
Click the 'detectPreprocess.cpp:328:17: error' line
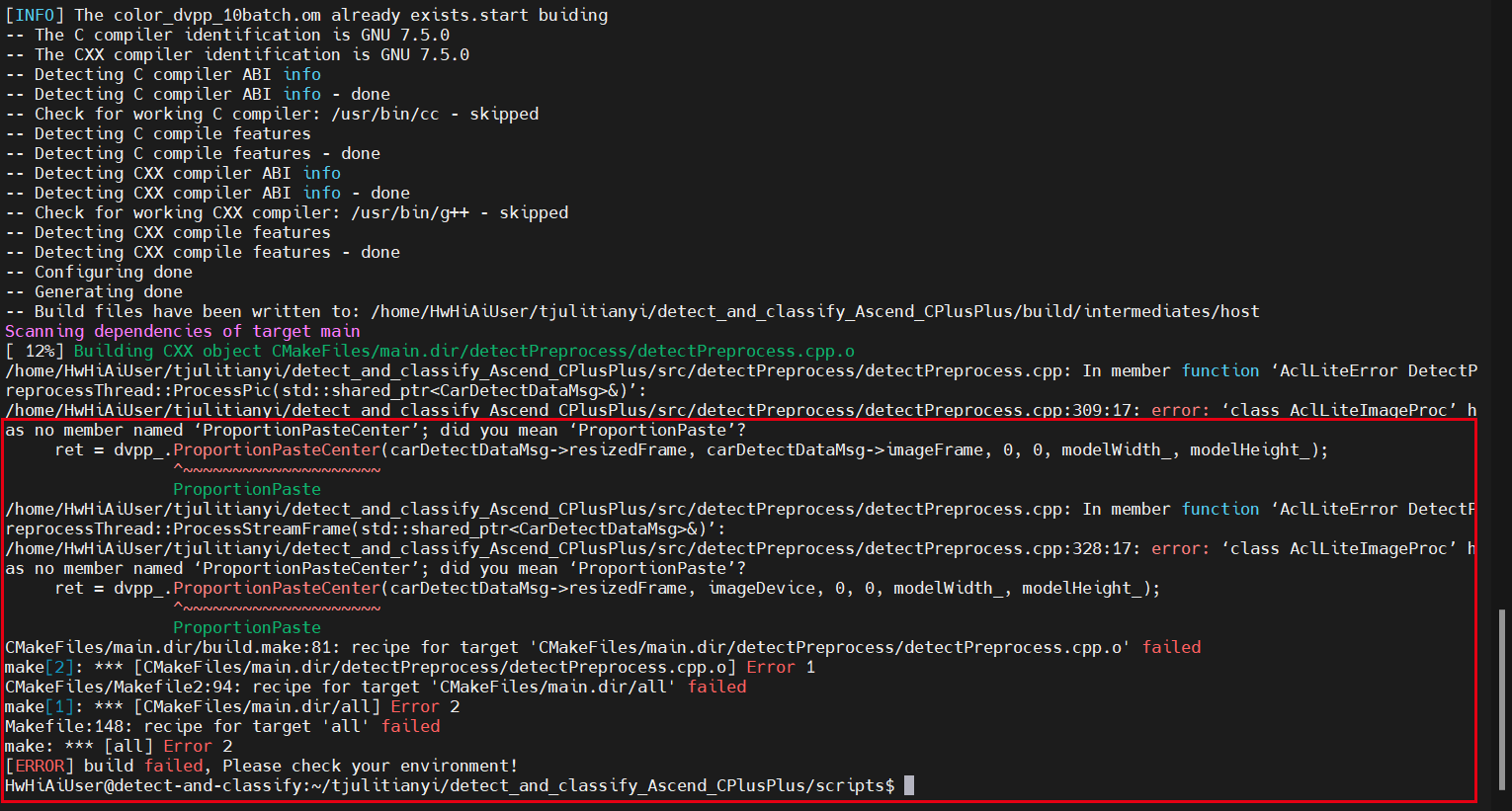pyautogui.click(x=741, y=548)
